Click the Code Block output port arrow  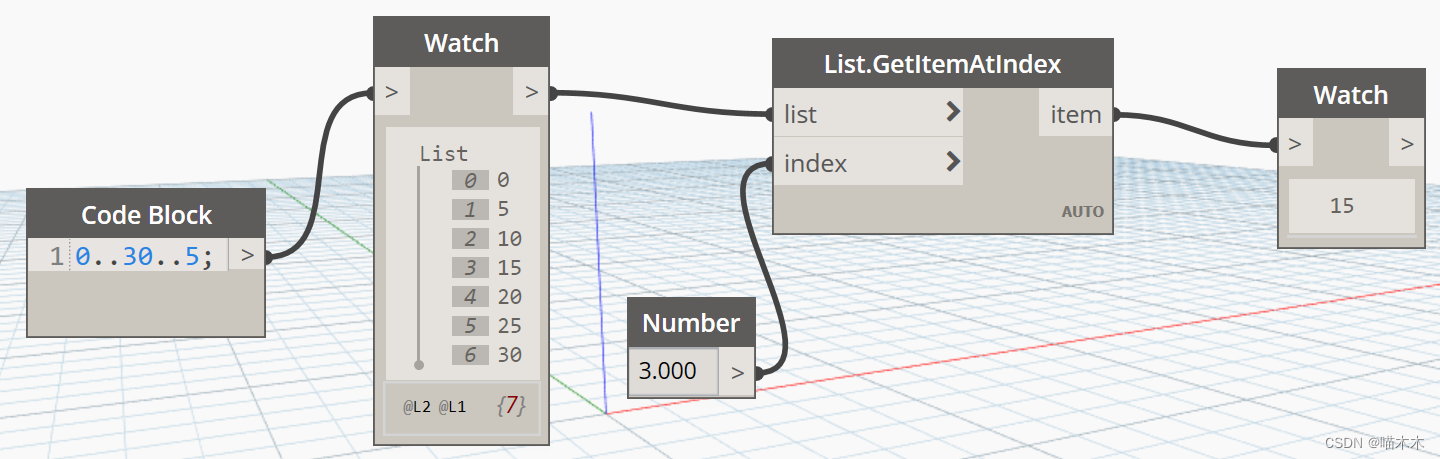tap(246, 255)
